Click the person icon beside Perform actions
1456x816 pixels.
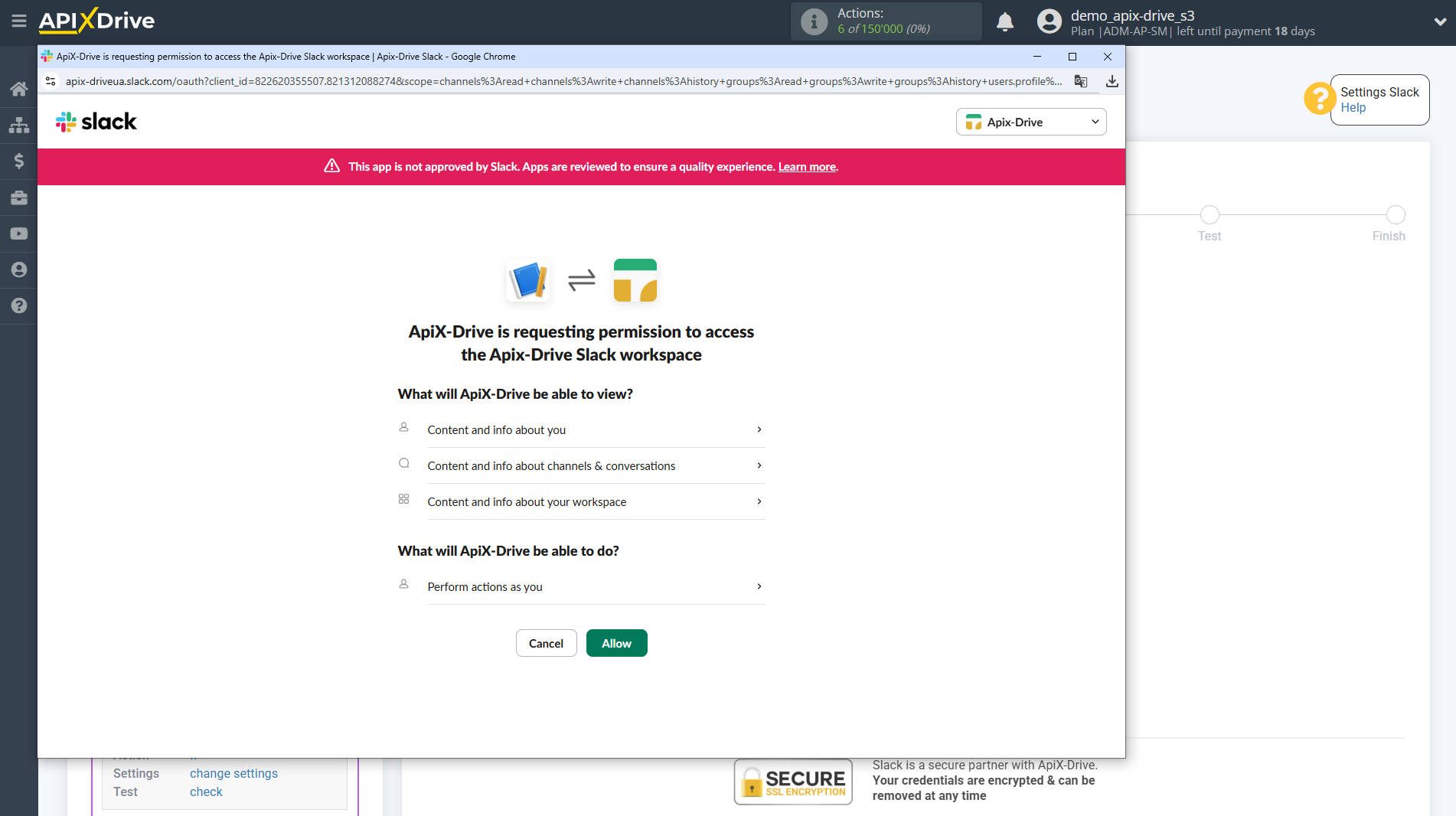pos(403,584)
